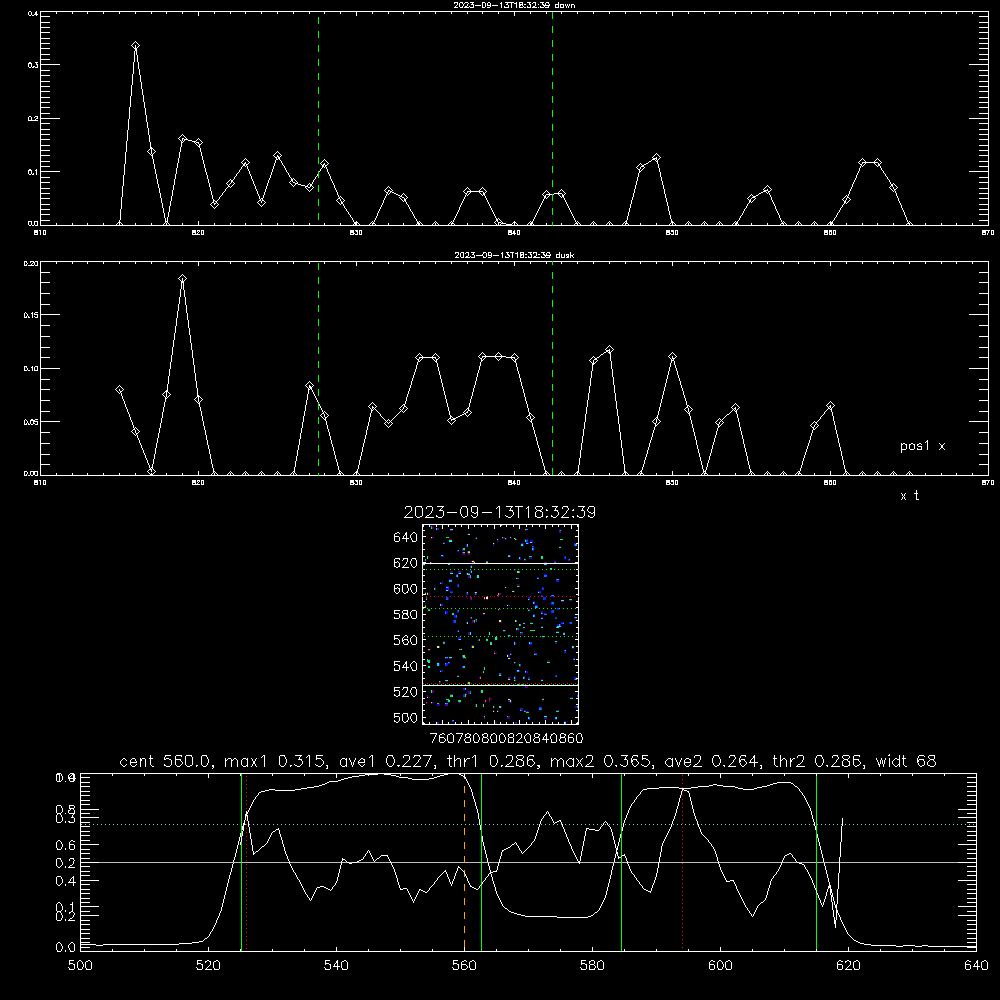The image size is (1000, 1000).
Task: Click the '500' y-axis label beside the image
Action: tap(406, 718)
